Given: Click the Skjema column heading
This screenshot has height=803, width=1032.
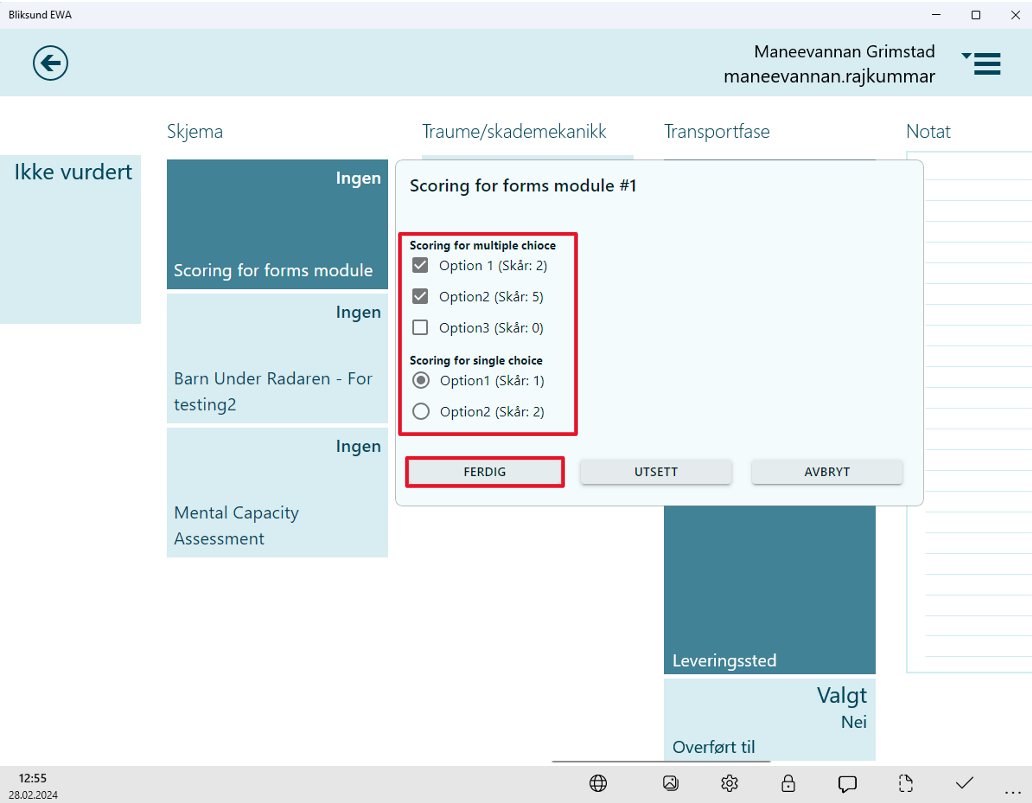Looking at the screenshot, I should coord(195,132).
